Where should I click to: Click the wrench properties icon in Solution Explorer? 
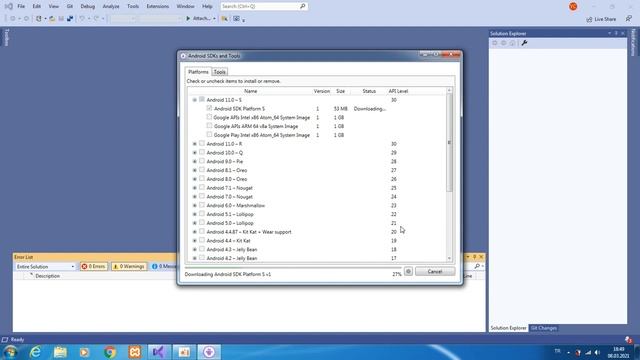pos(524,43)
